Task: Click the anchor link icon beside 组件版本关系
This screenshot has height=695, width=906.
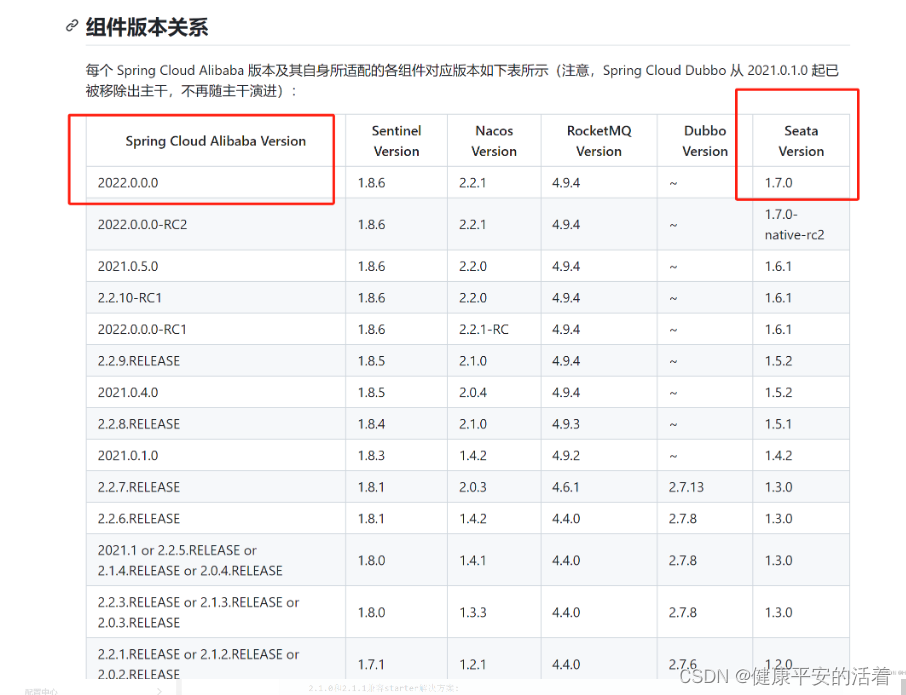Action: point(72,25)
